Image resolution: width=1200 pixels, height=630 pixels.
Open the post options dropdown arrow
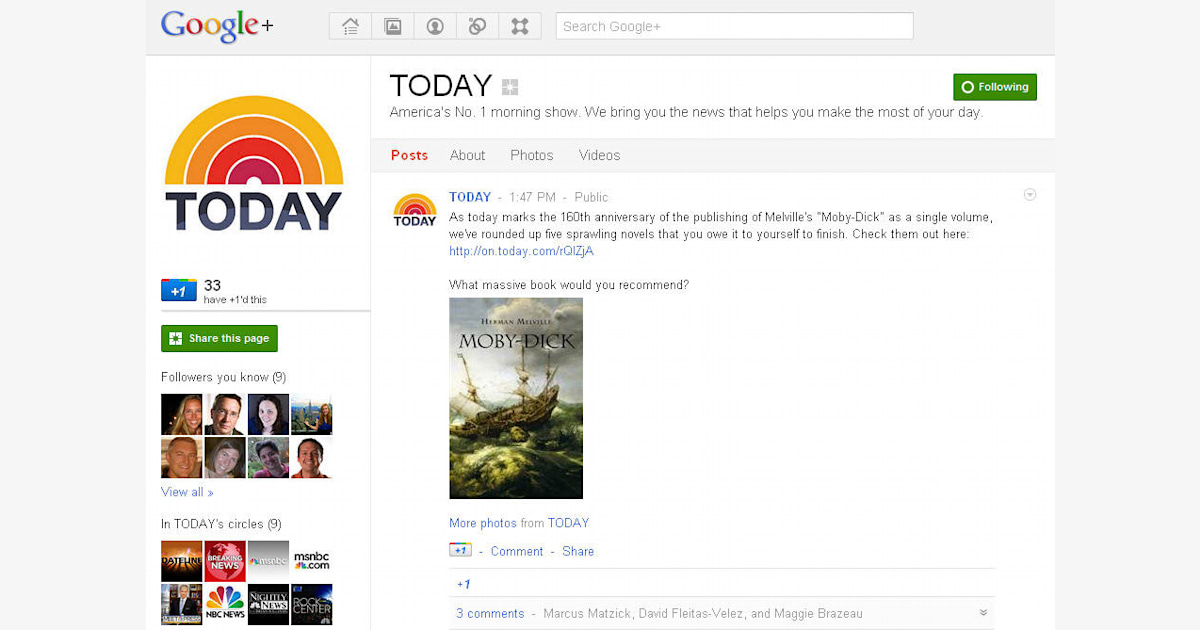[x=1029, y=194]
